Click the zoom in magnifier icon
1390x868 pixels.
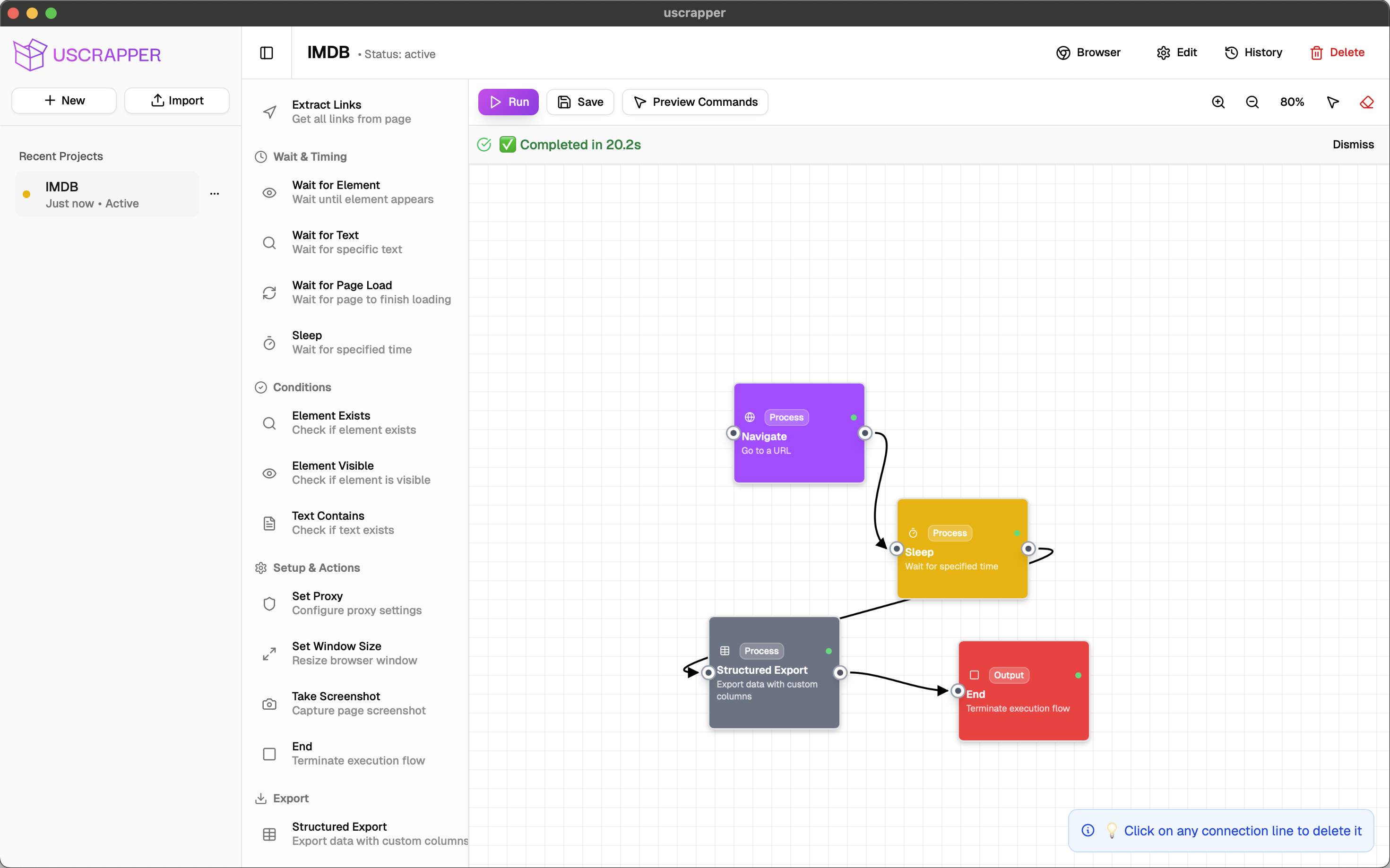pyautogui.click(x=1218, y=102)
